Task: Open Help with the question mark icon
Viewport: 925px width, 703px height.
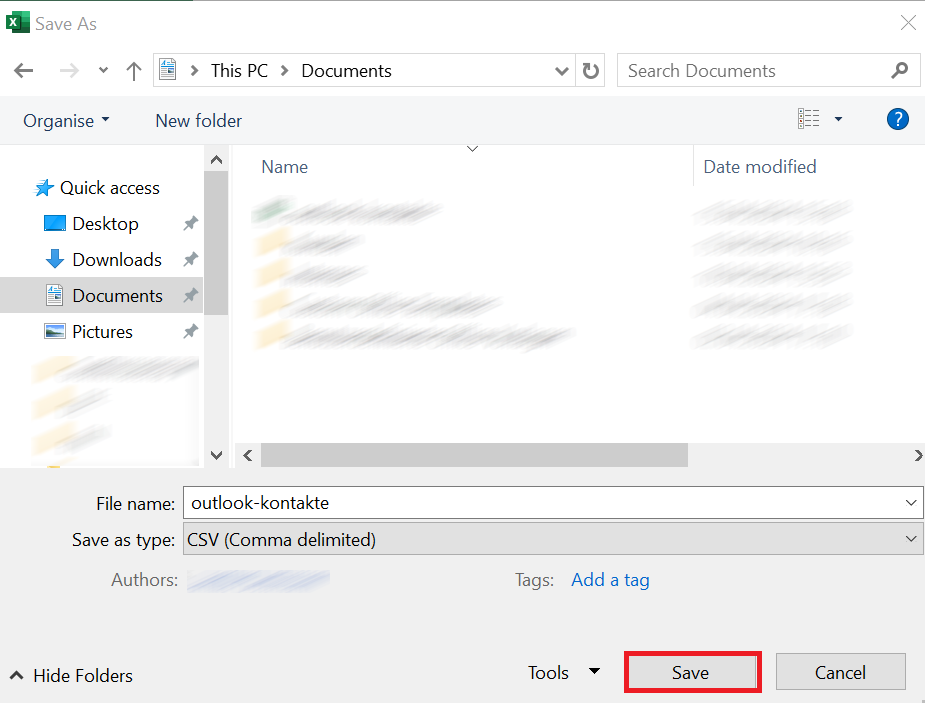Action: (897, 119)
